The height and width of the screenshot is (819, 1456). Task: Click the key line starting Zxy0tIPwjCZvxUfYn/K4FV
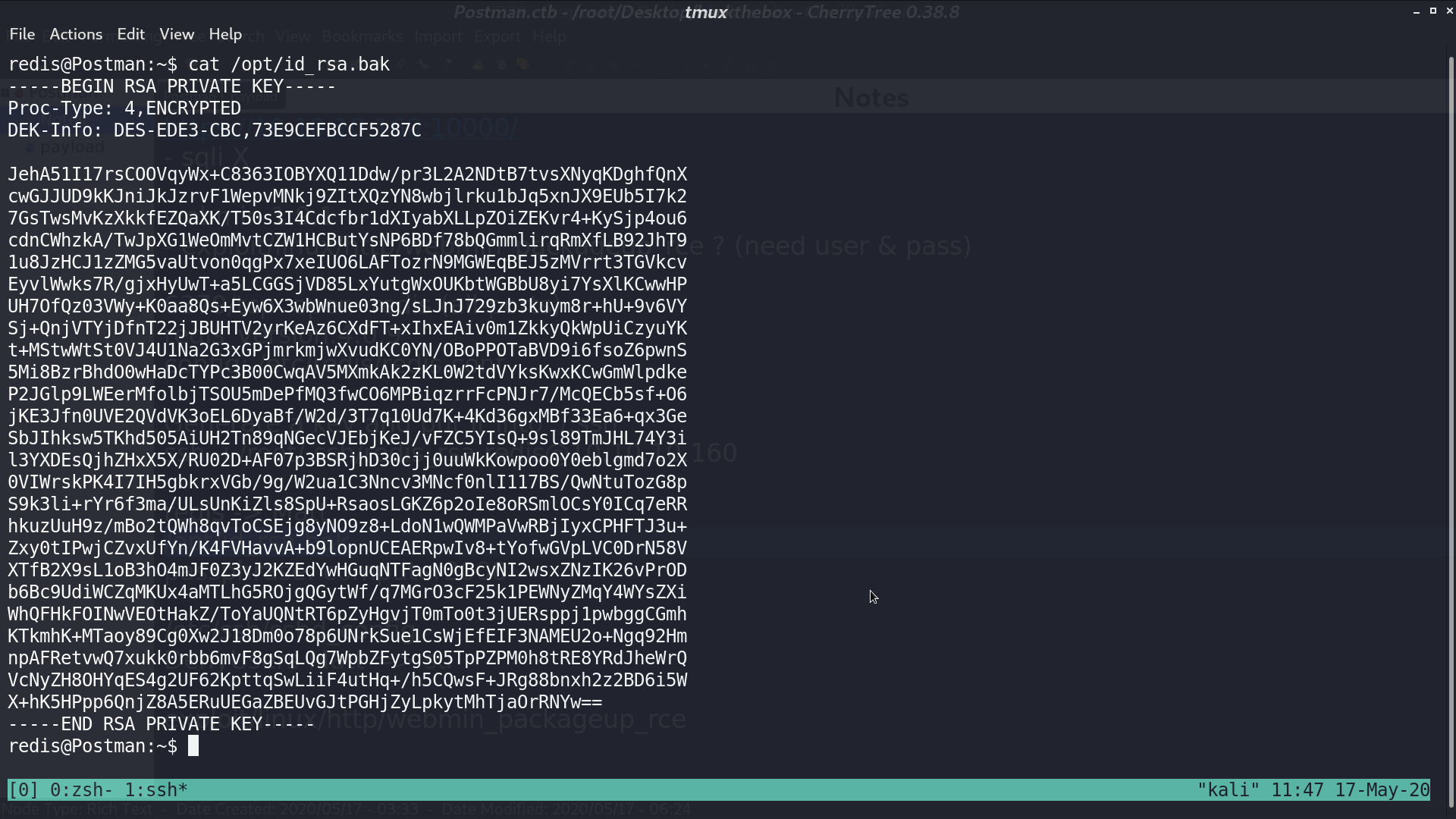tap(347, 548)
